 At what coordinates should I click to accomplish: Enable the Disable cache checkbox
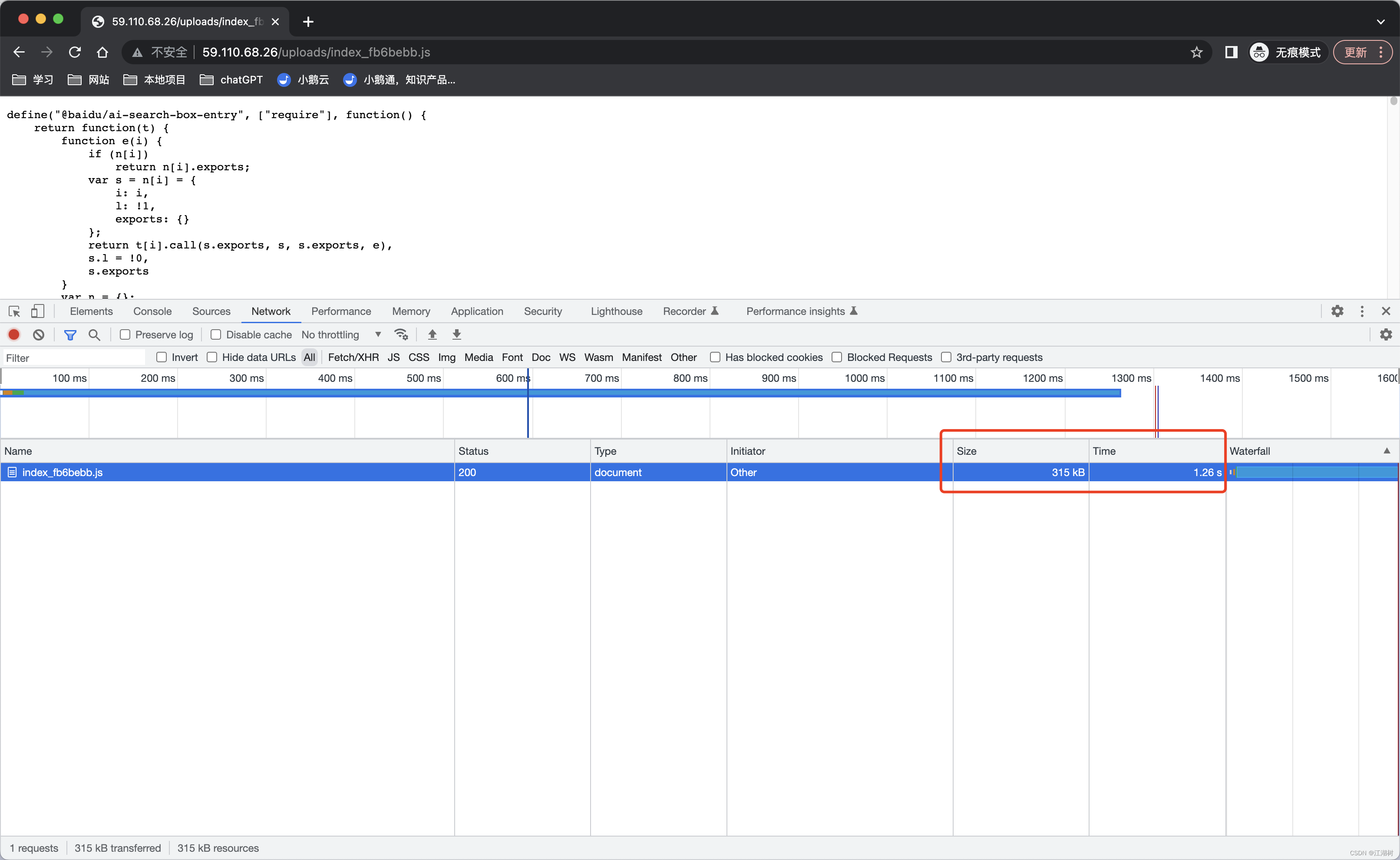coord(215,334)
